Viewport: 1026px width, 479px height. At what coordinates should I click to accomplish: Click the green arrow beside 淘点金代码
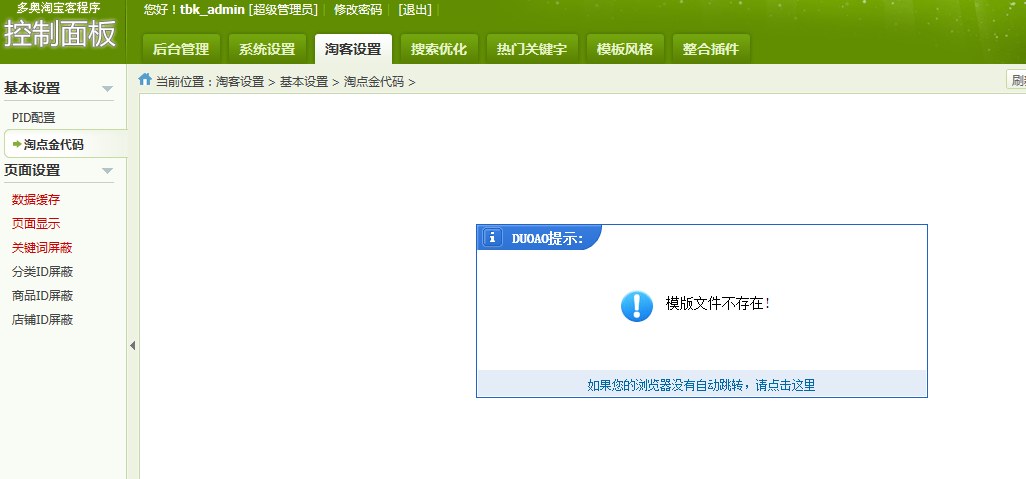click(17, 144)
